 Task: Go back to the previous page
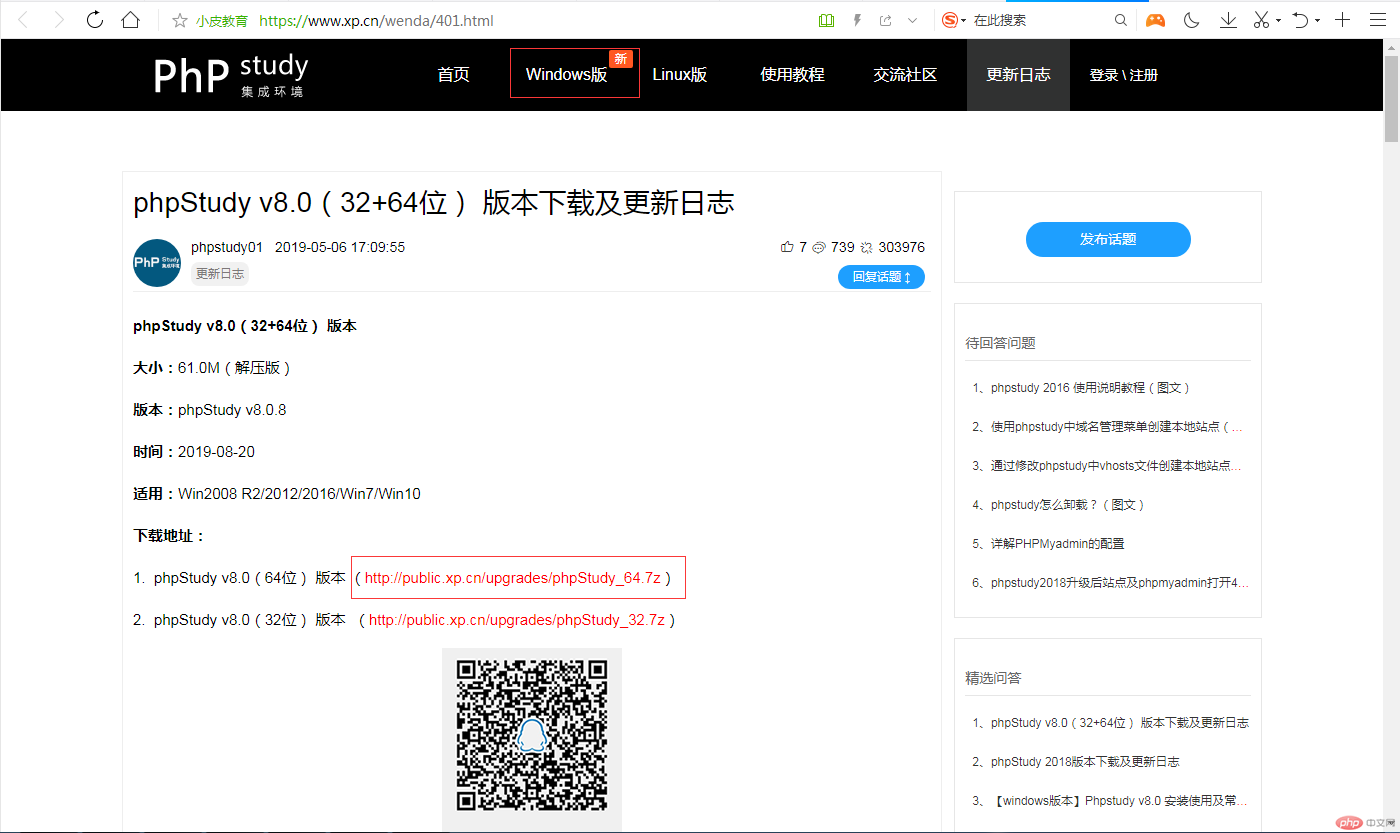(24, 20)
